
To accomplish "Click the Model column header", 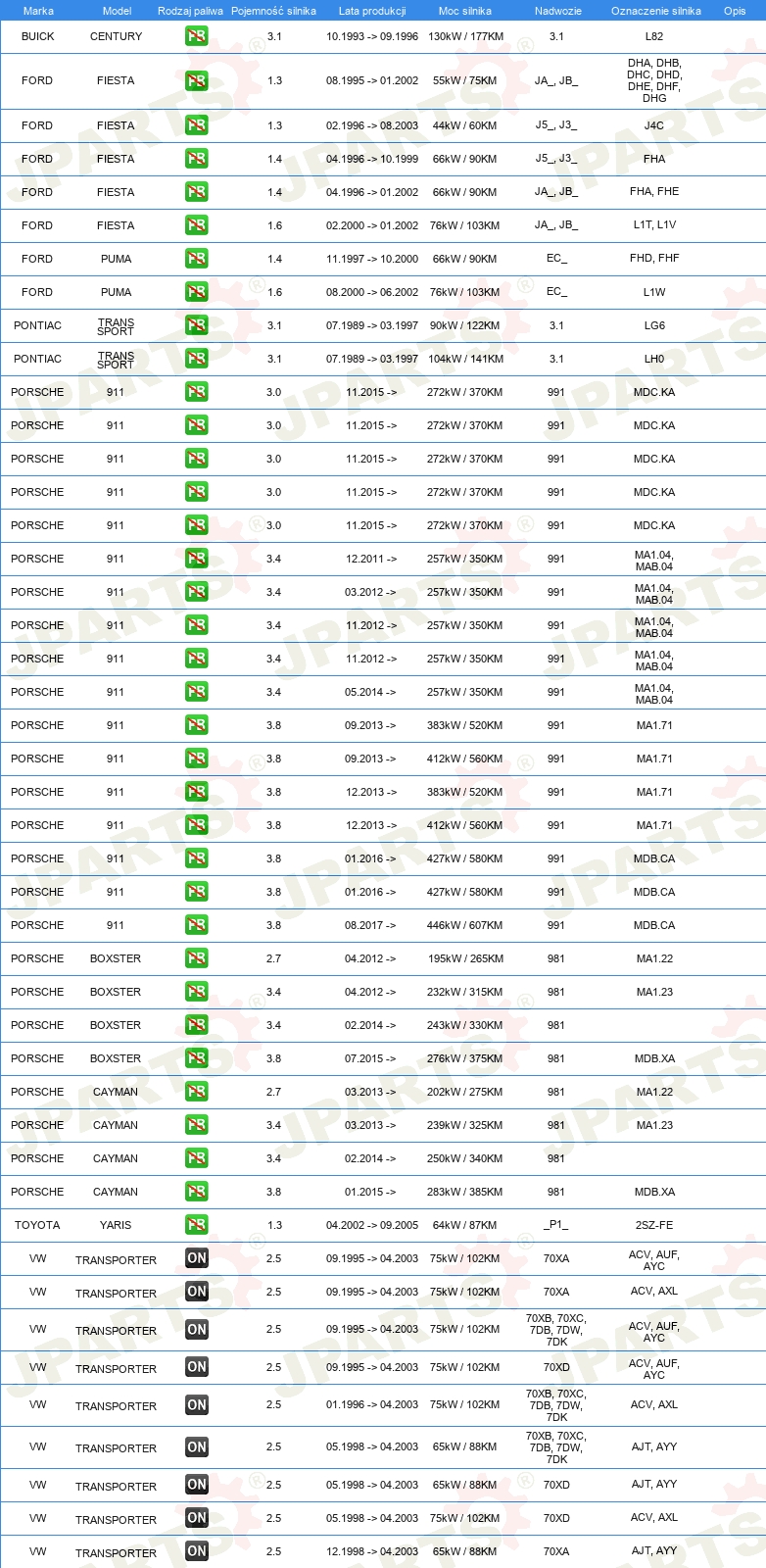I will click(117, 11).
